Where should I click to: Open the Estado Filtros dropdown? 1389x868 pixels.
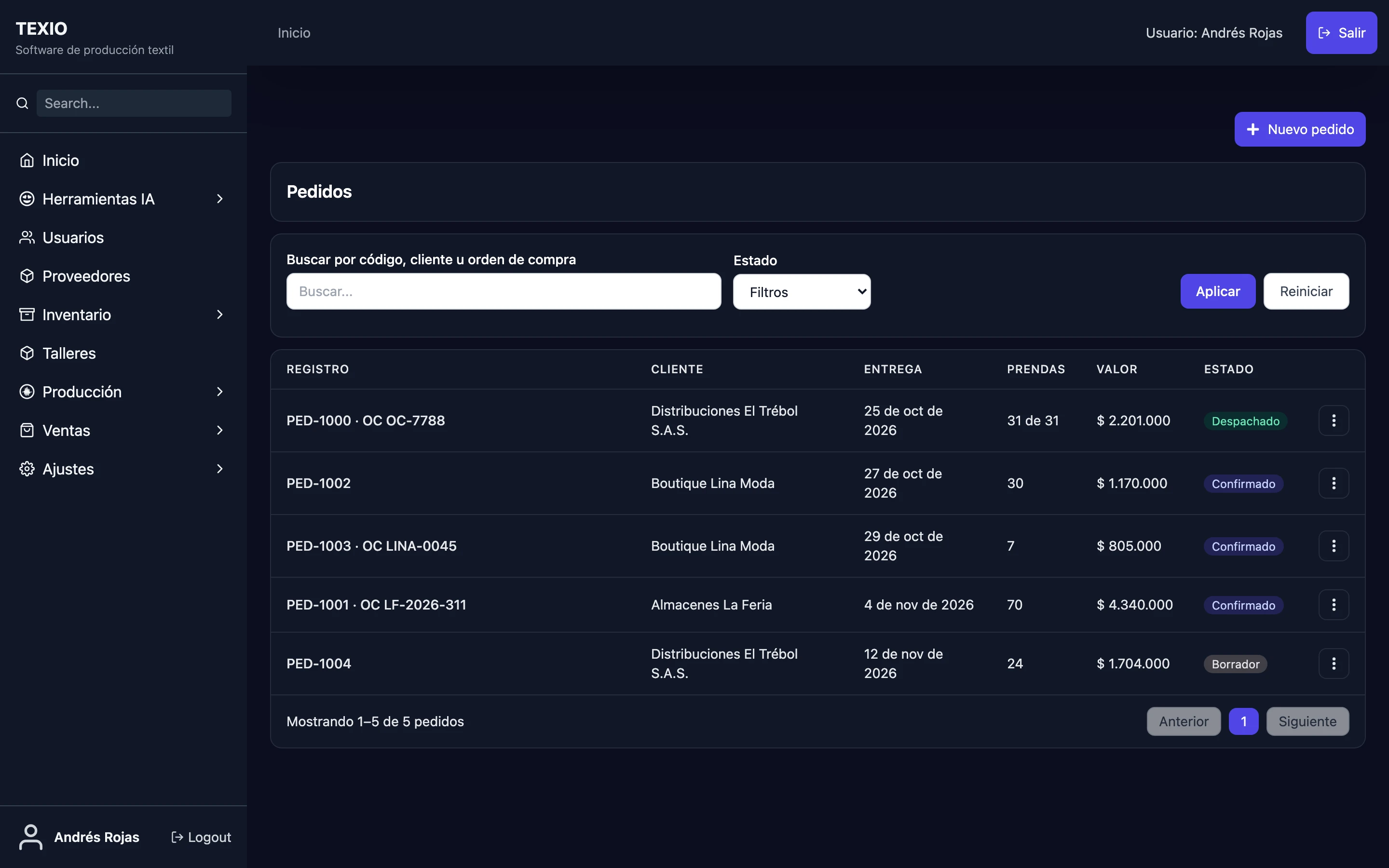802,292
